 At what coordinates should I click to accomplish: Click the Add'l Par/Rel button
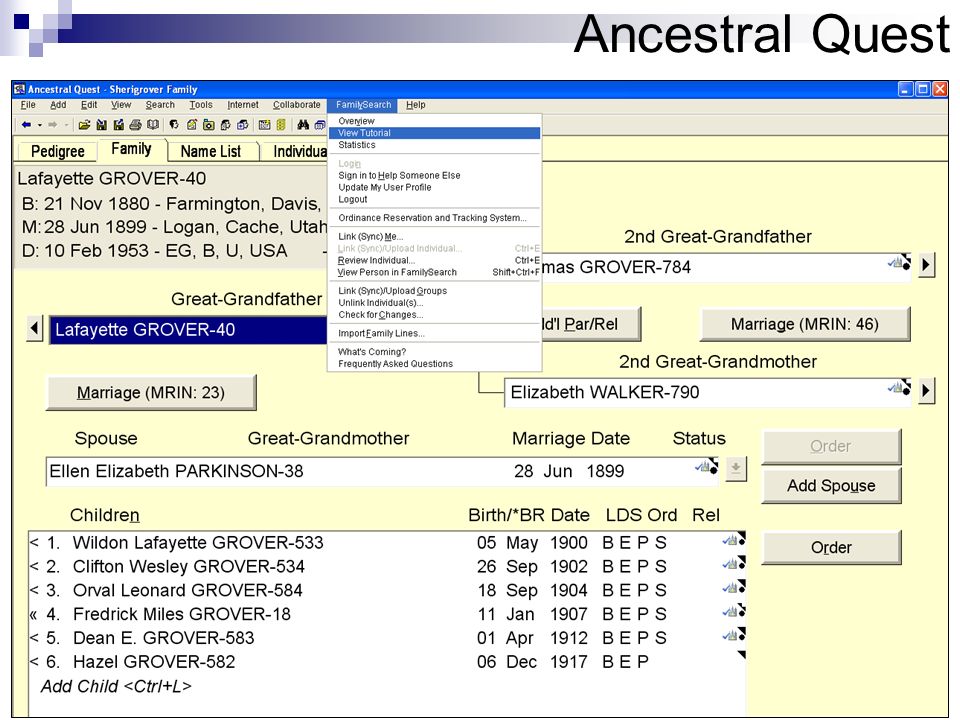(x=591, y=324)
